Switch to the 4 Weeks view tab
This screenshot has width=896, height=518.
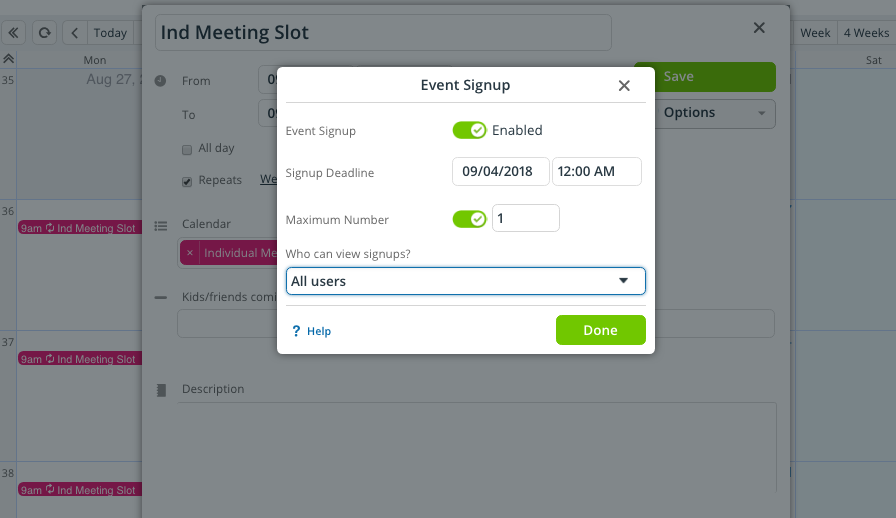[x=866, y=33]
